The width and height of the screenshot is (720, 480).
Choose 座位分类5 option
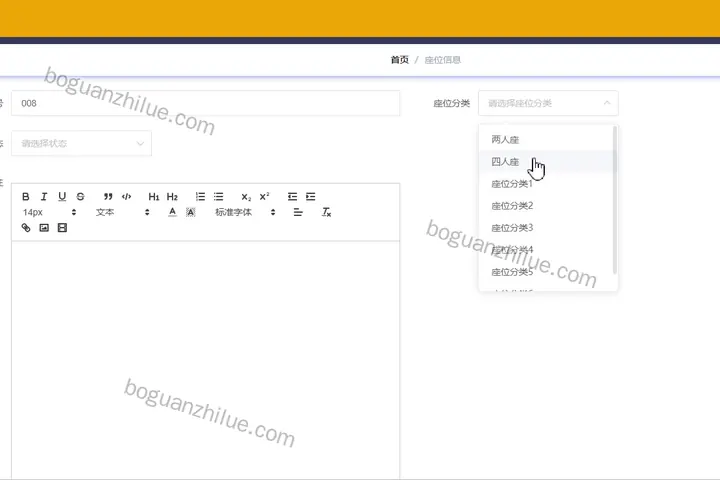[x=546, y=271]
